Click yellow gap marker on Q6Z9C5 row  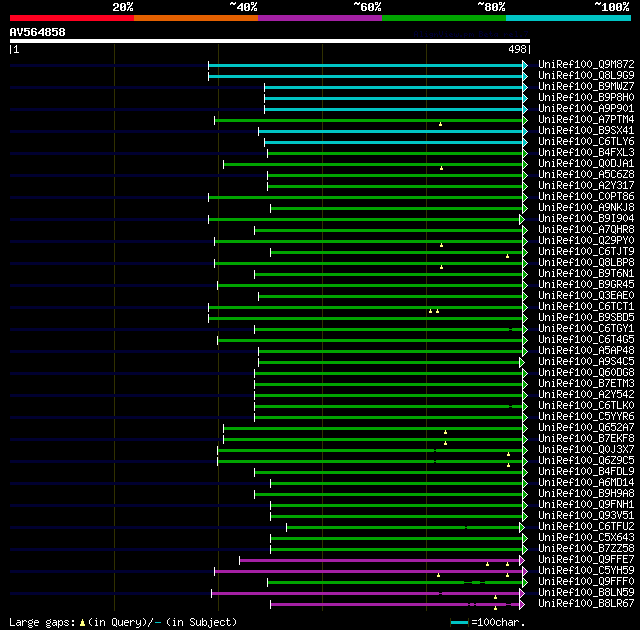(x=508, y=465)
